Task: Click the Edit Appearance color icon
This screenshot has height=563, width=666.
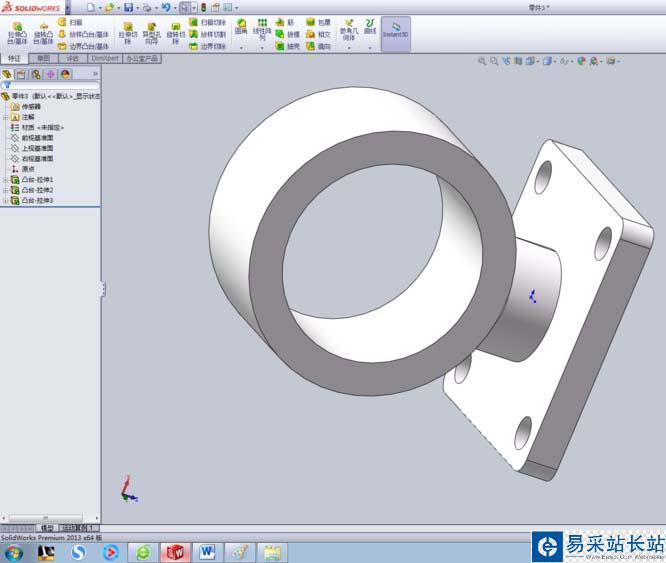Action: (x=581, y=61)
